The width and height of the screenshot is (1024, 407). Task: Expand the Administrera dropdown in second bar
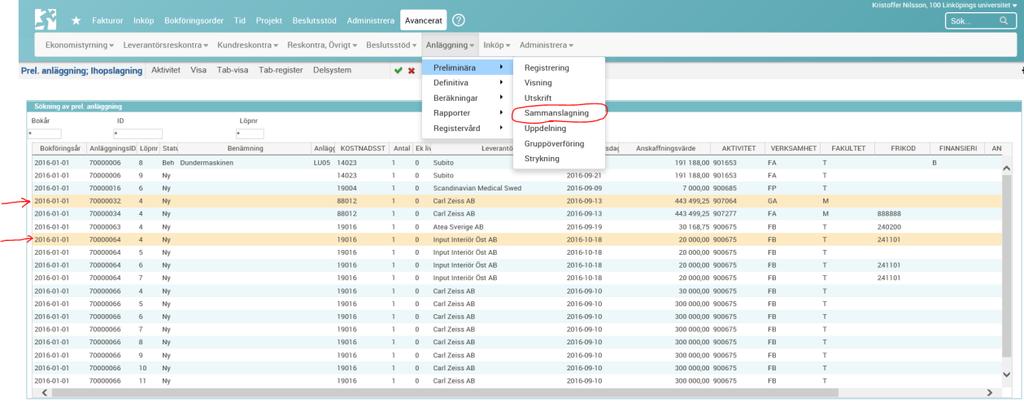tap(547, 45)
